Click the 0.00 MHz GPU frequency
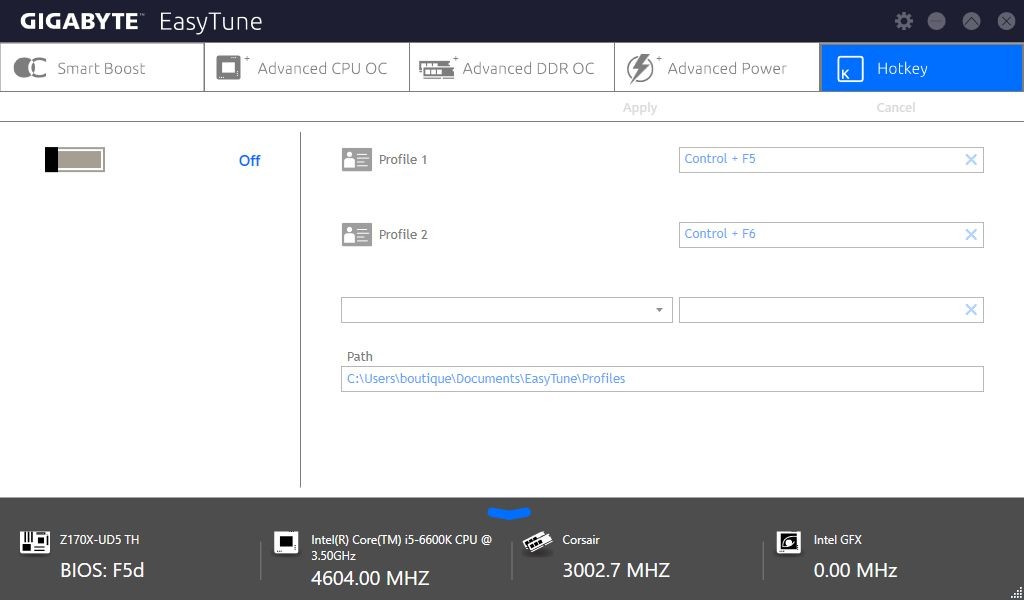1024x600 pixels. [856, 571]
